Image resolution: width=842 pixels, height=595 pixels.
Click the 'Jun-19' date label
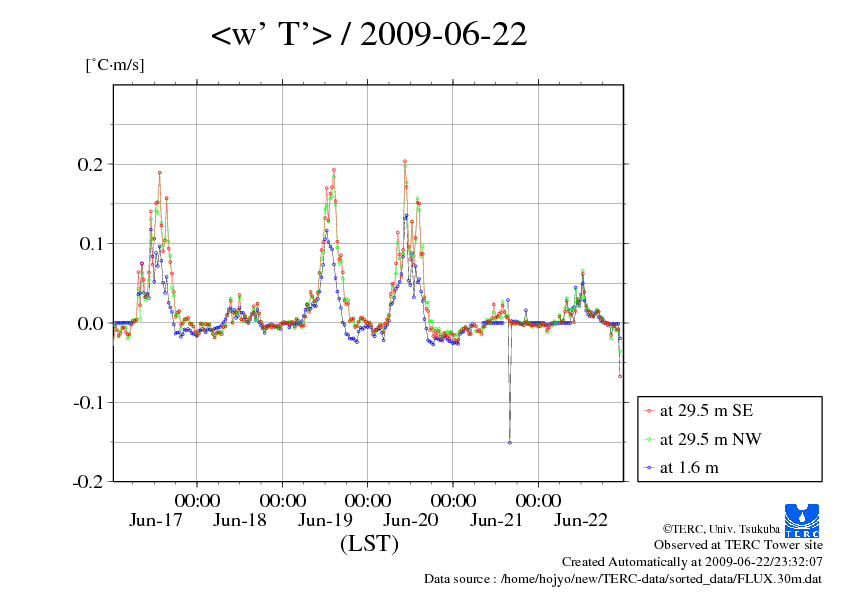[325, 520]
